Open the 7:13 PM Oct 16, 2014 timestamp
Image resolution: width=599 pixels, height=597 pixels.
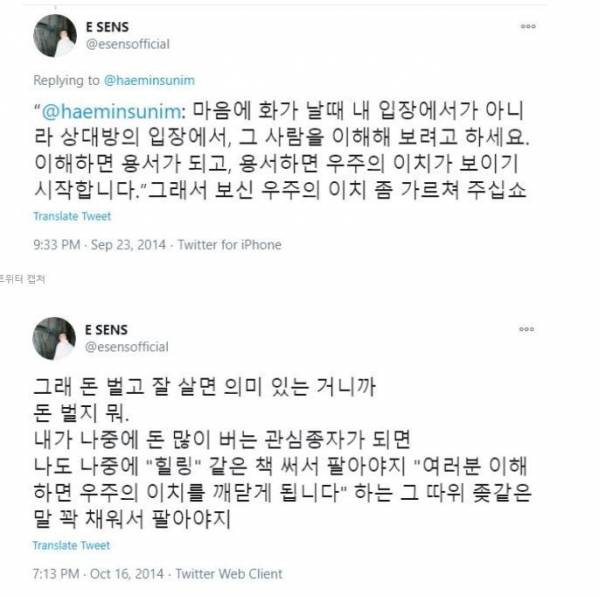[x=99, y=574]
